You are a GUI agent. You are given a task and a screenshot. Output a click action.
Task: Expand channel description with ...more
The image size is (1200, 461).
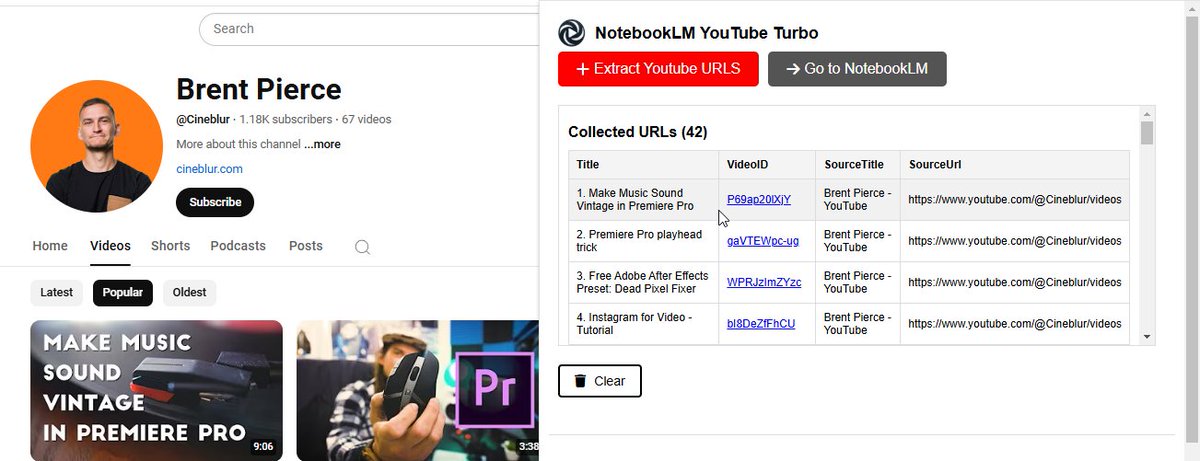coord(322,144)
